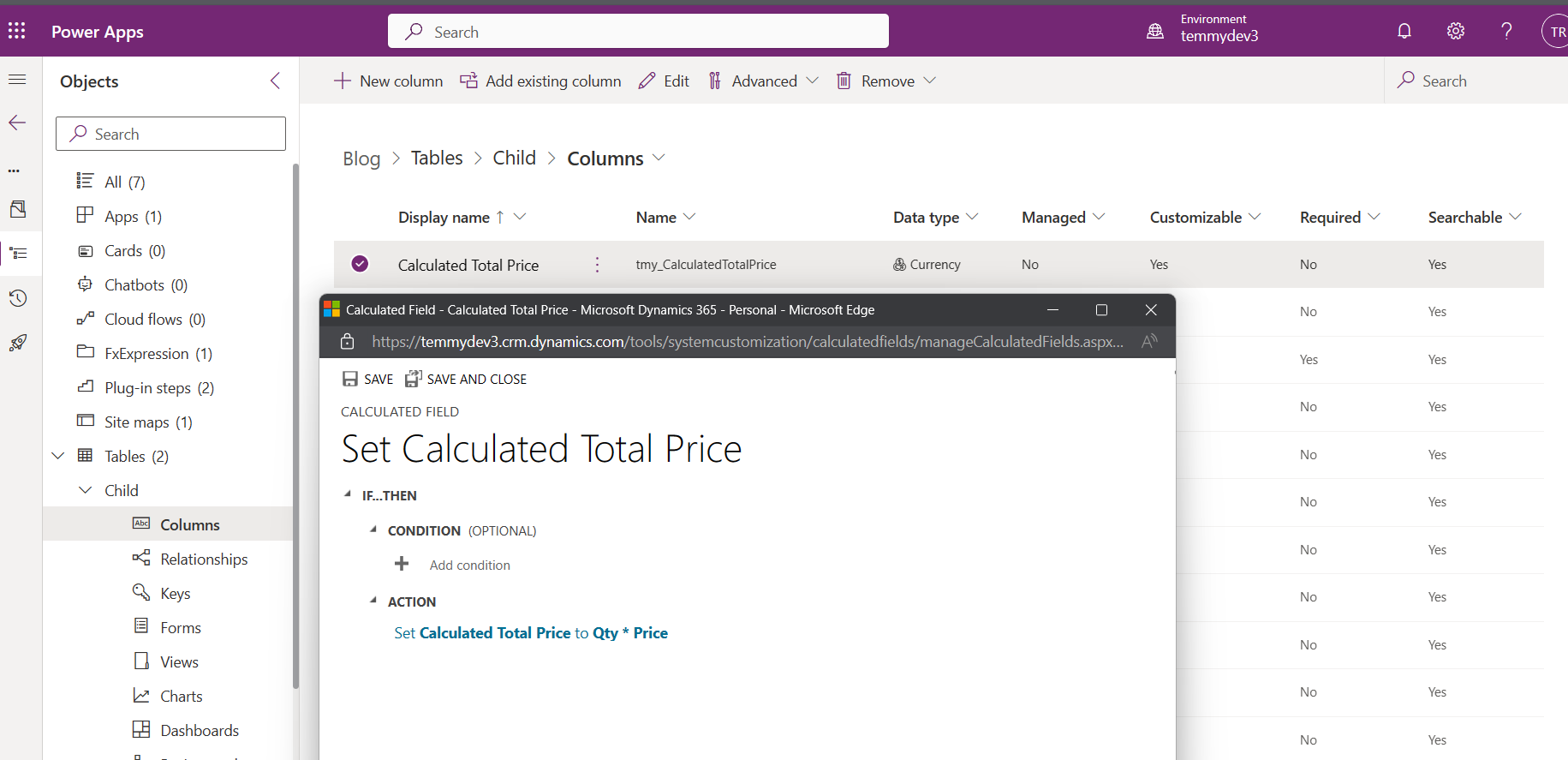The height and width of the screenshot is (760, 1568).
Task: Focus the Power Apps top search box
Action: tap(638, 32)
